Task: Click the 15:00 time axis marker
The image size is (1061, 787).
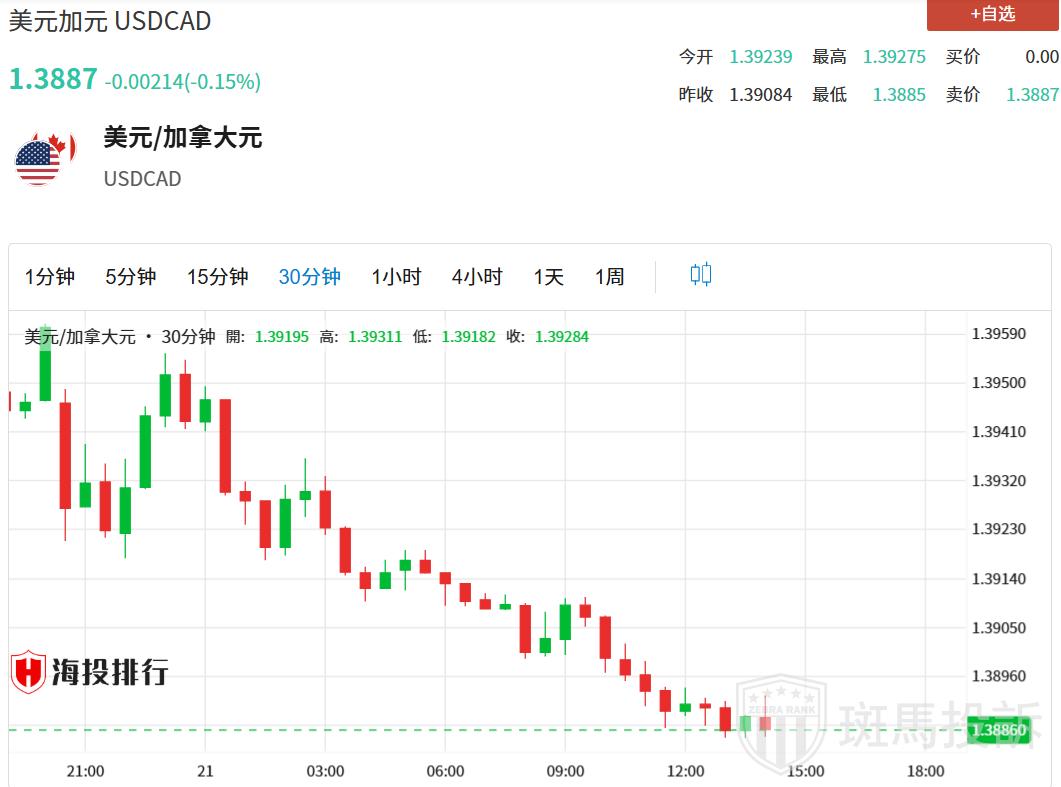Action: pos(805,771)
